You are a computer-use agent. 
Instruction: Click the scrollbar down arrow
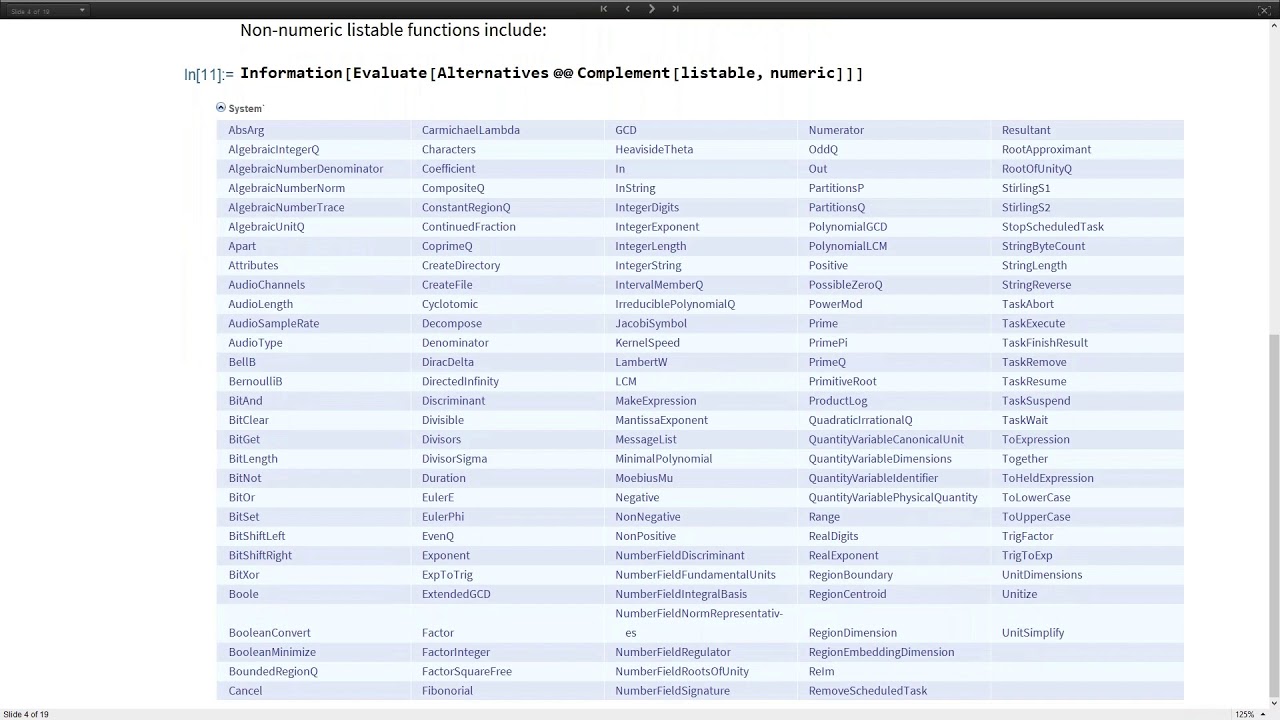click(x=1274, y=702)
